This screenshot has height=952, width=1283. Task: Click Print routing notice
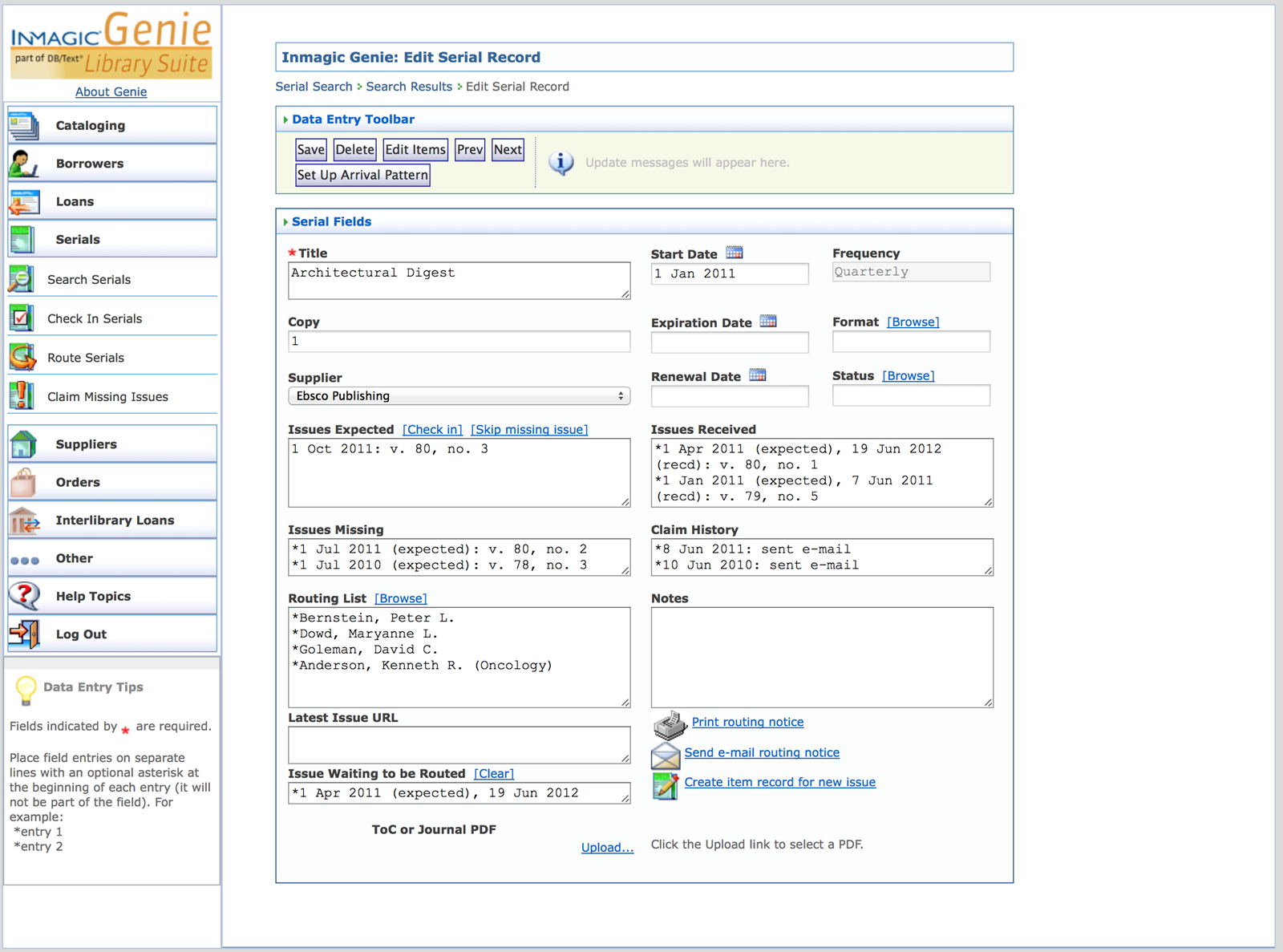747,722
